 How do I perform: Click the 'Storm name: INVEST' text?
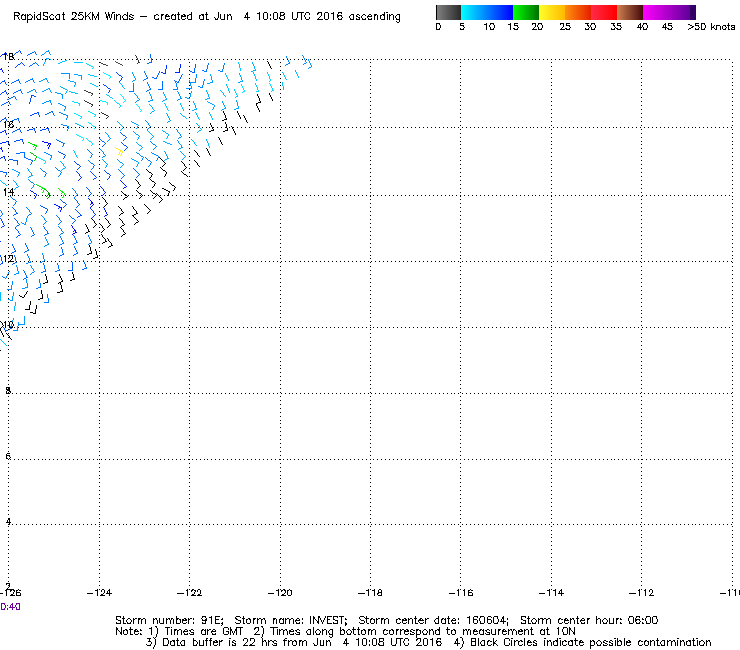(291, 620)
